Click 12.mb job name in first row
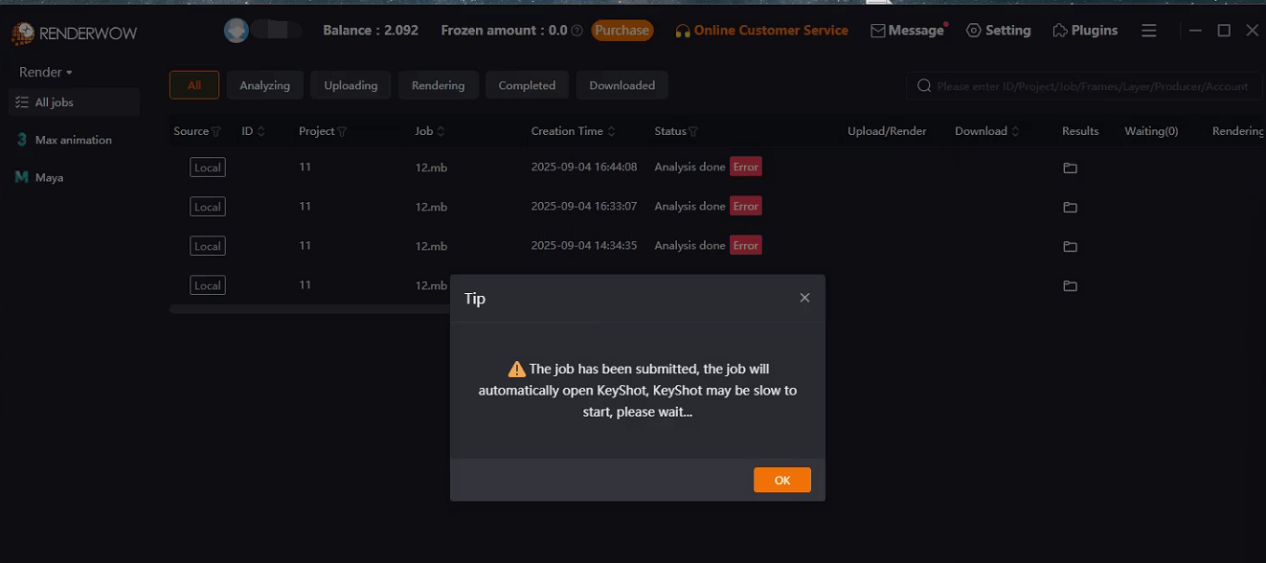Screen dimensions: 1266x563 [431, 167]
